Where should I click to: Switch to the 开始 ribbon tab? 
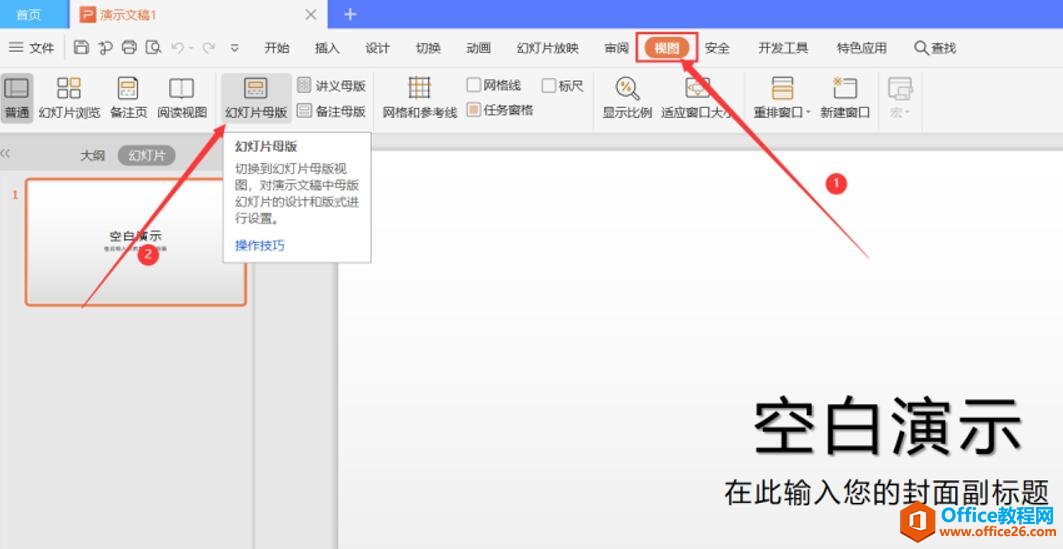click(x=277, y=47)
